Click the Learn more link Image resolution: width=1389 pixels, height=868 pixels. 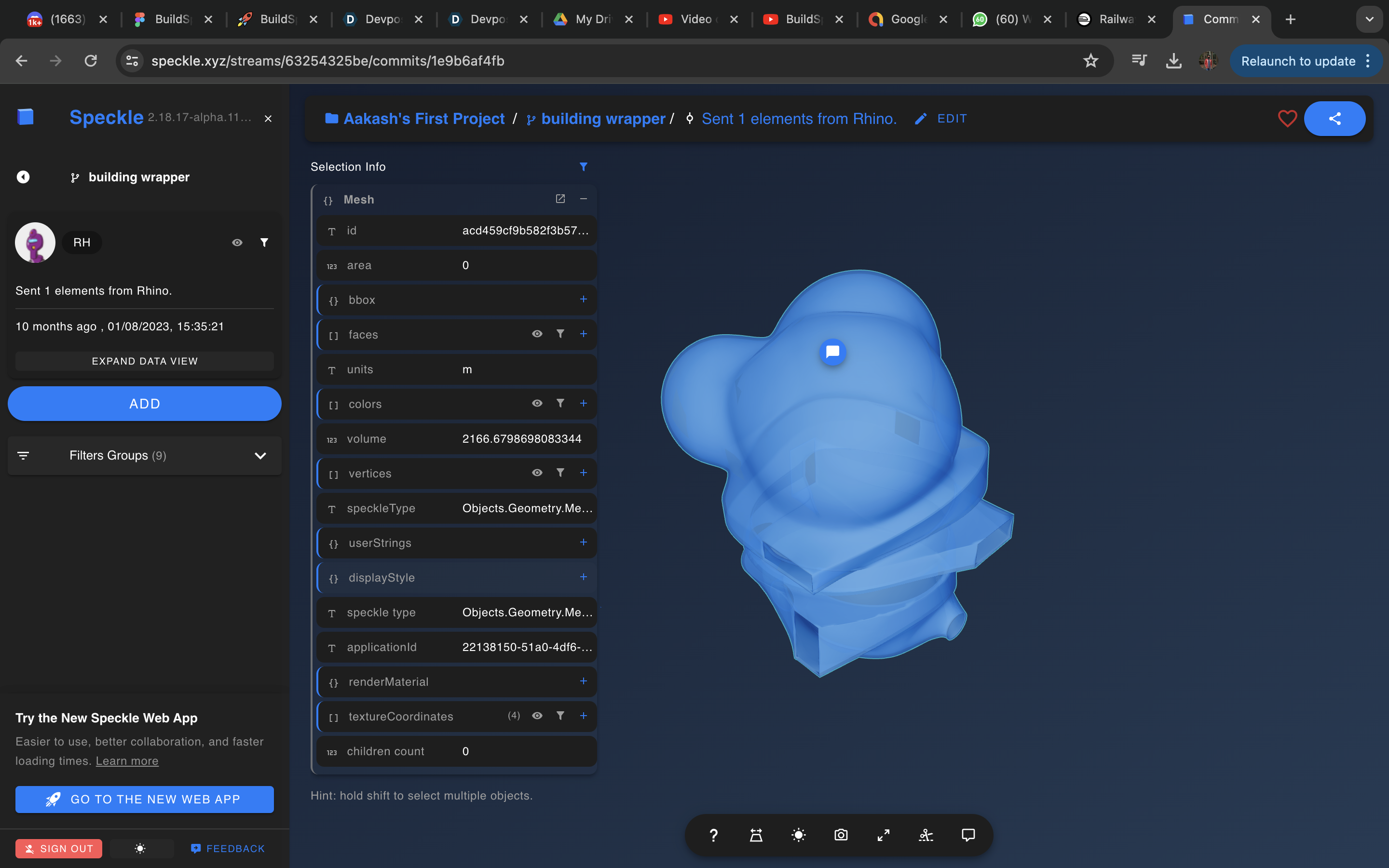(x=127, y=760)
